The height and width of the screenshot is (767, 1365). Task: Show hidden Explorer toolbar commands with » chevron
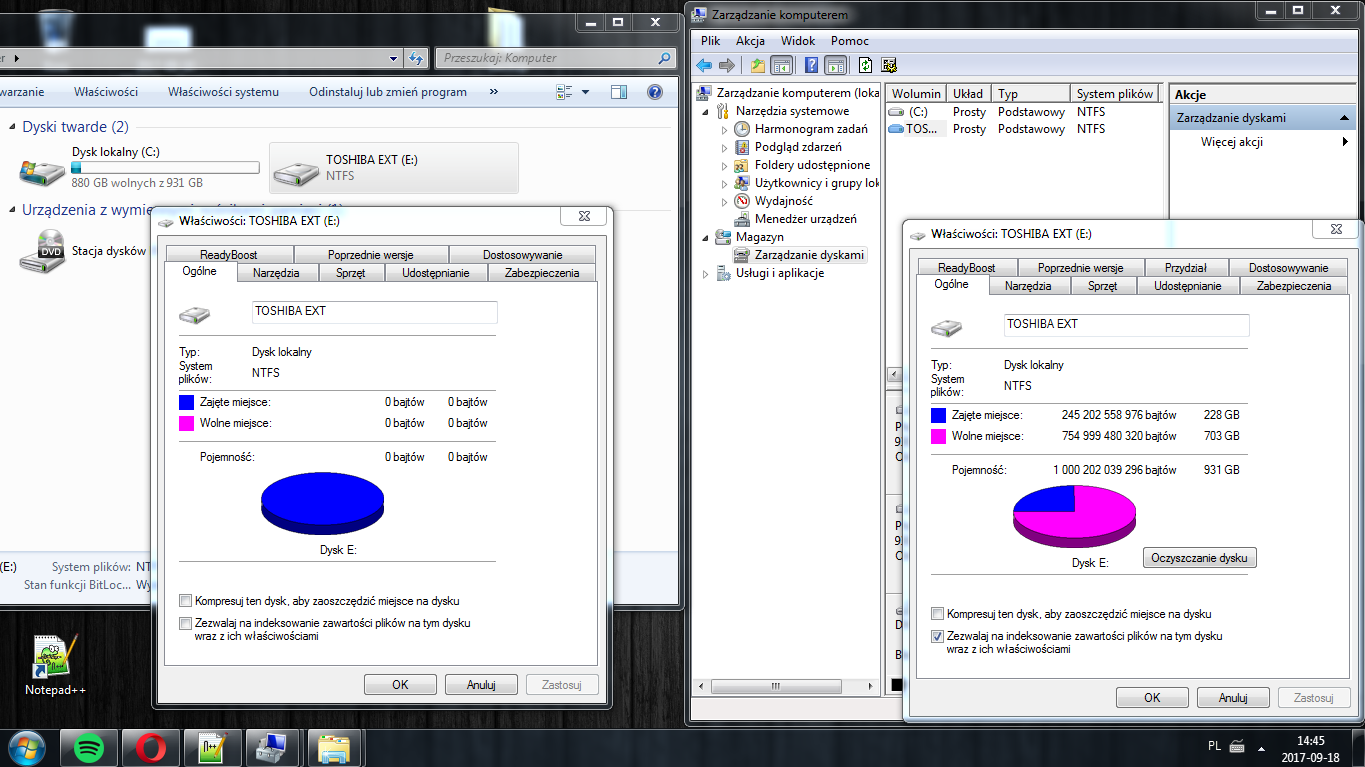[x=494, y=92]
